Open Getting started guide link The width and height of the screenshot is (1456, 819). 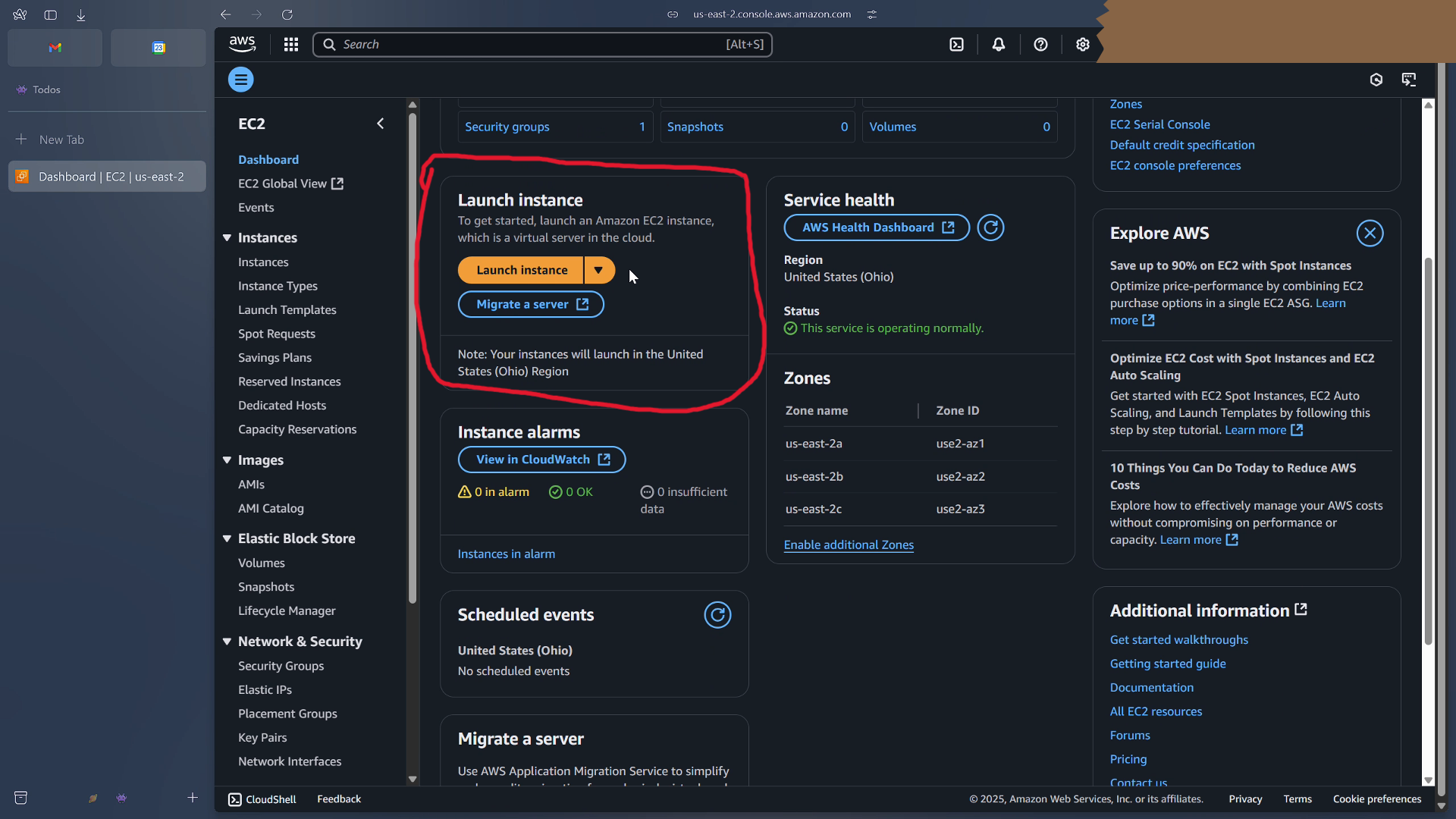point(1168,664)
